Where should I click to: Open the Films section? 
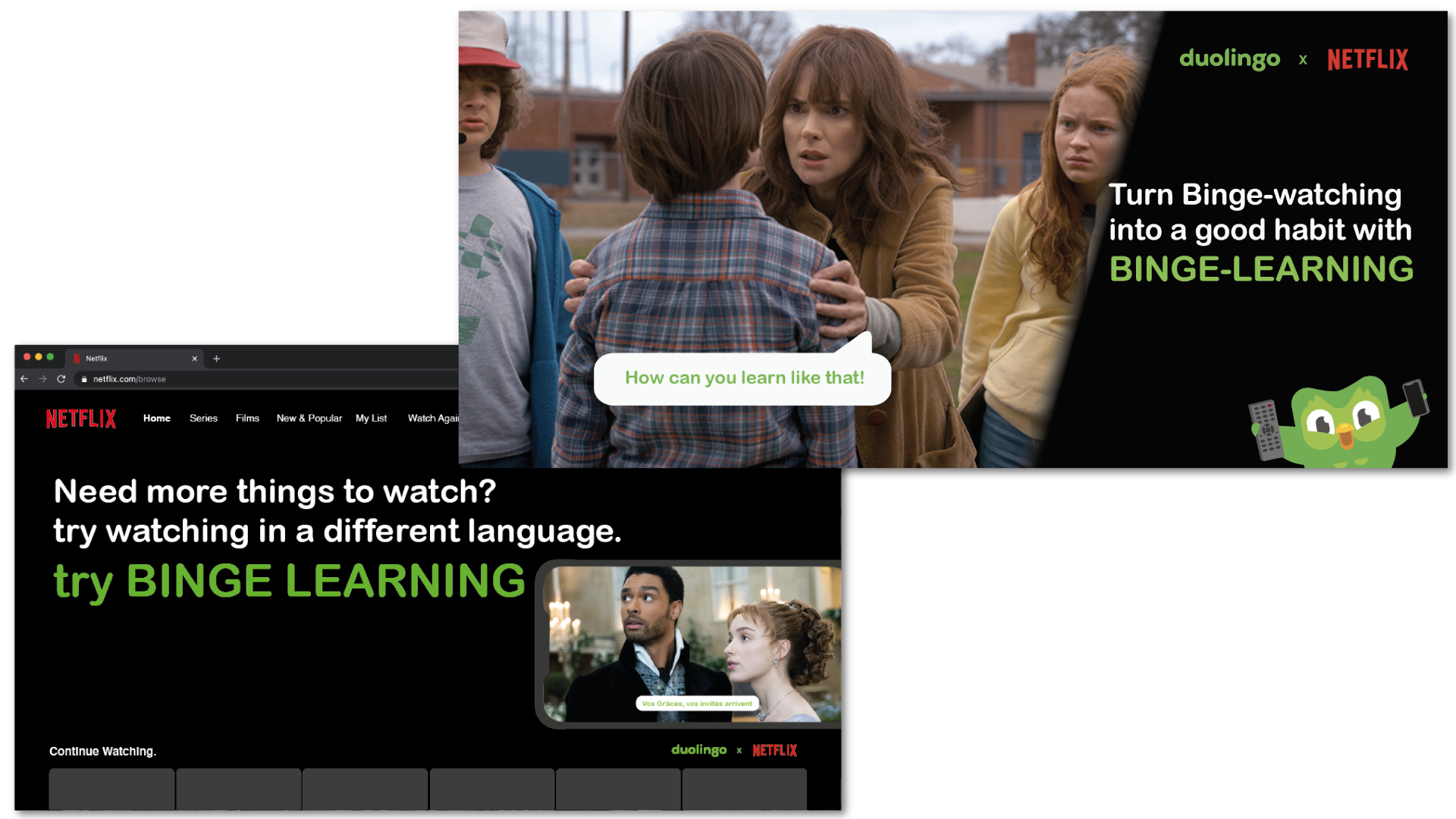[x=247, y=419]
